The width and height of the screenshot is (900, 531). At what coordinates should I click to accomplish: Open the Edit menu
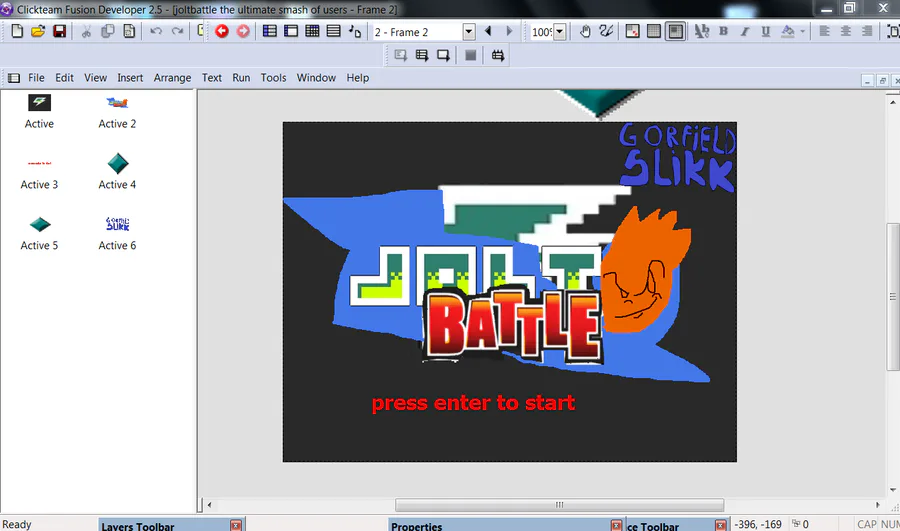64,77
